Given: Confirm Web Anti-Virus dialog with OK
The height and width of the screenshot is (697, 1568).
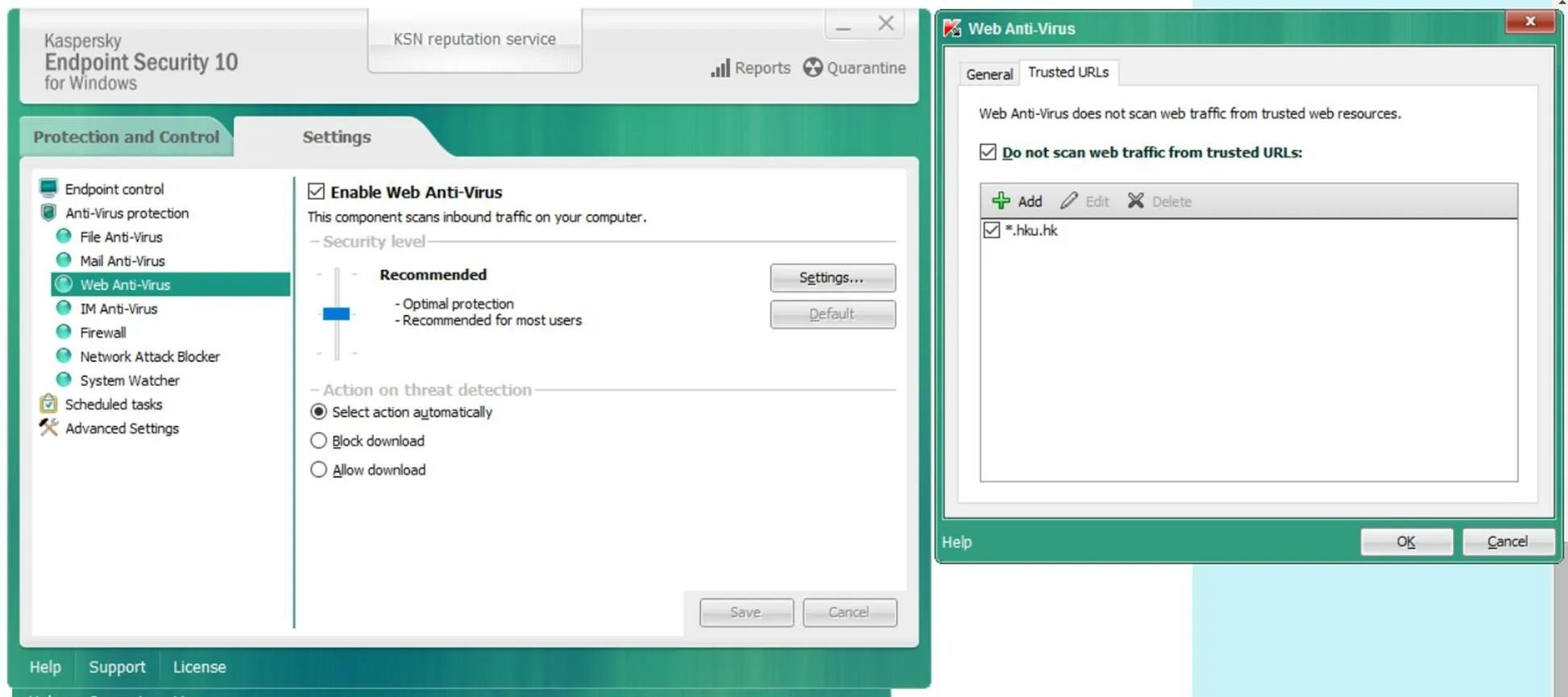Looking at the screenshot, I should (x=1406, y=541).
